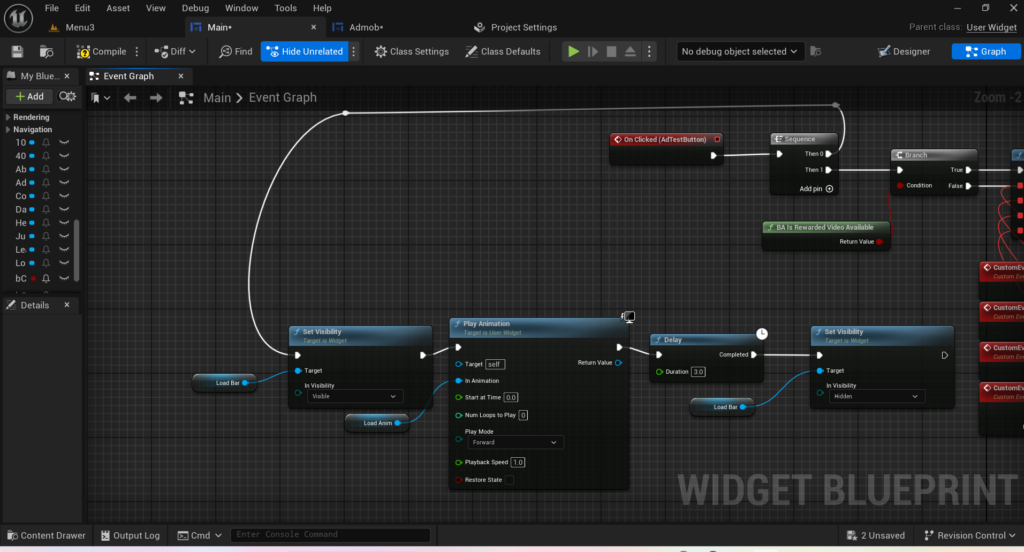The width and height of the screenshot is (1024, 552).
Task: Close the Details panel
Action: click(67, 305)
